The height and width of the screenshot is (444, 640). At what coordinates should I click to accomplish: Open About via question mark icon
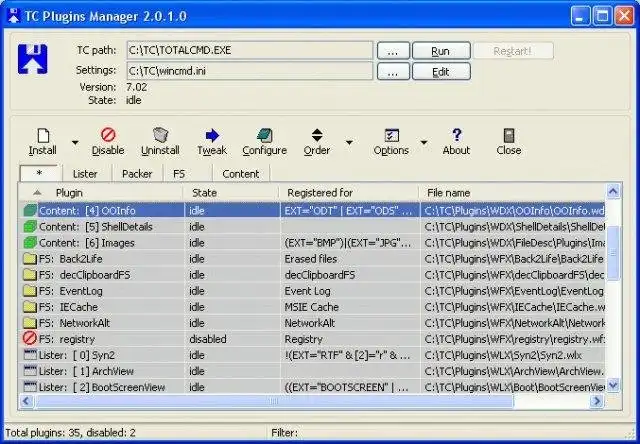click(x=457, y=134)
